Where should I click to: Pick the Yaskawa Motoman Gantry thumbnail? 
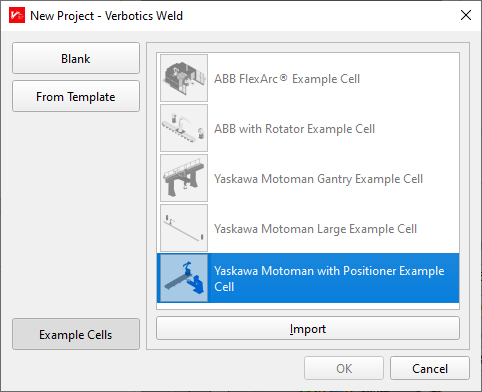[184, 178]
